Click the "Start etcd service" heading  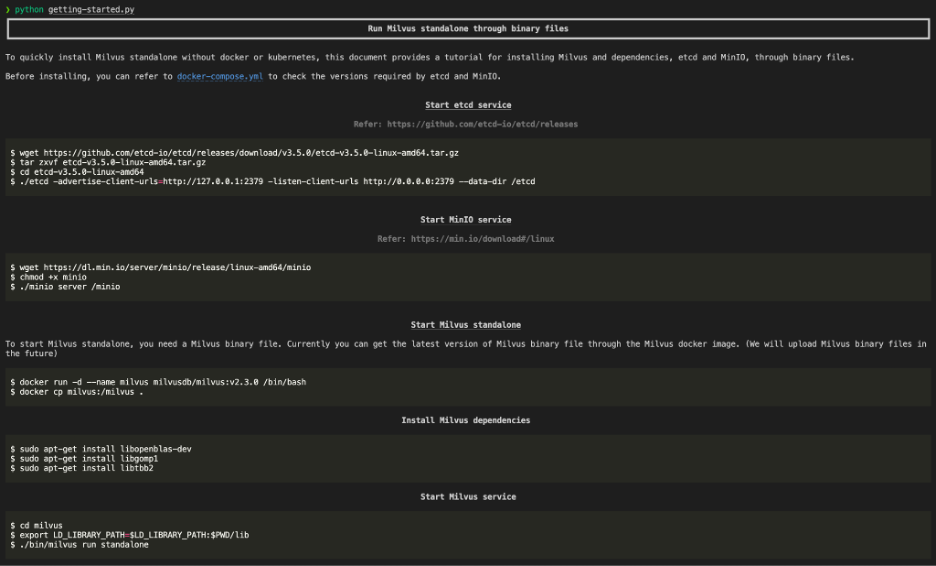(468, 105)
